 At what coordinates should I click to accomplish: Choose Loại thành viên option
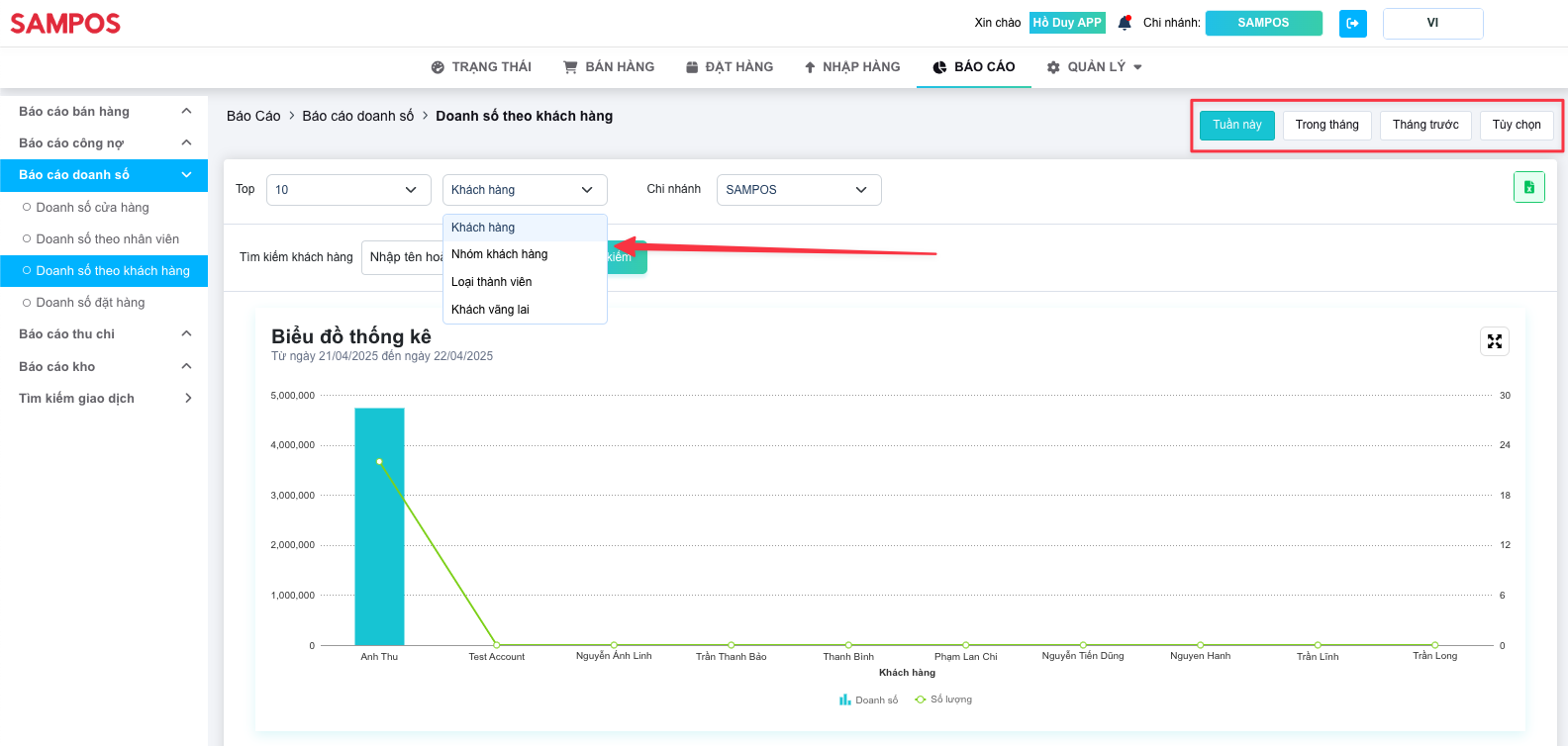coord(525,282)
